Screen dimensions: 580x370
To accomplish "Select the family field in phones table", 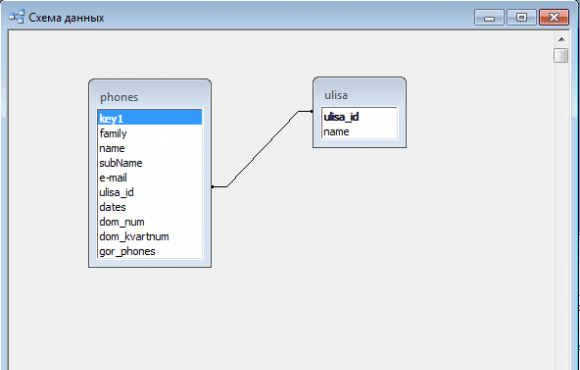I will pyautogui.click(x=150, y=133).
